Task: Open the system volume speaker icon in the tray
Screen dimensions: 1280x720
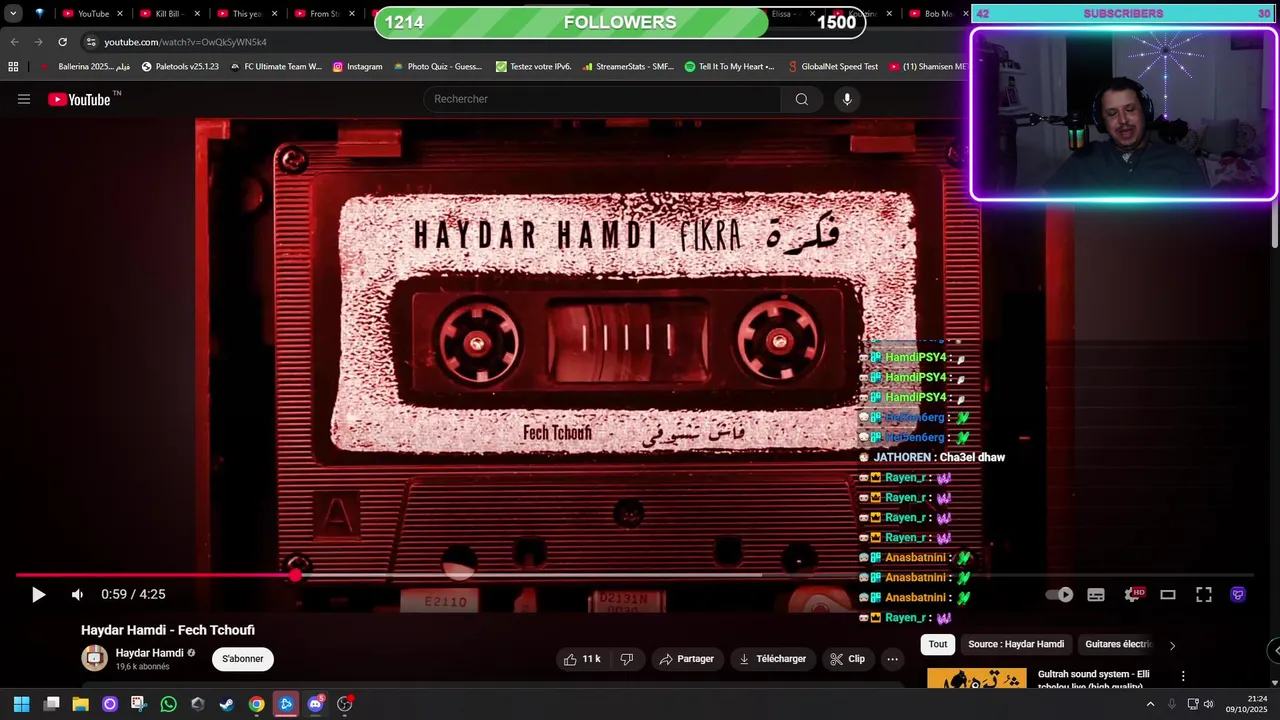Action: pos(1209,704)
